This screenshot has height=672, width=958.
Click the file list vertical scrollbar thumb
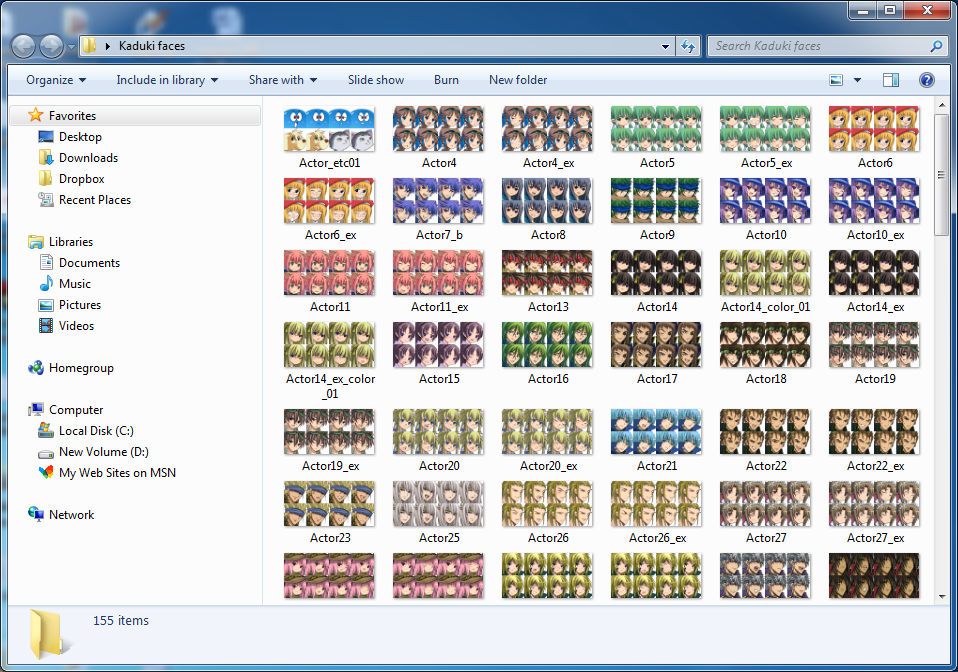point(942,175)
